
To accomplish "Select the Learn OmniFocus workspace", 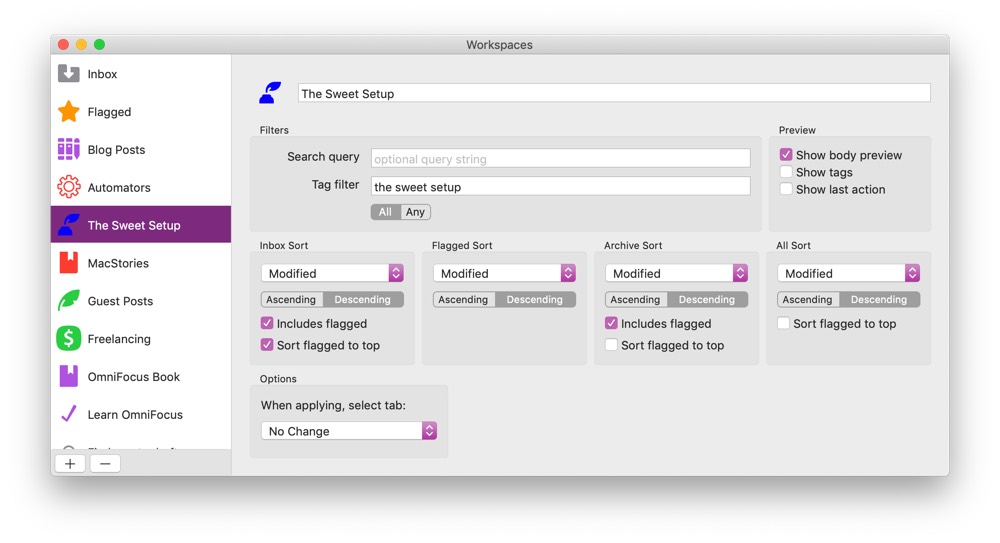I will [x=141, y=415].
